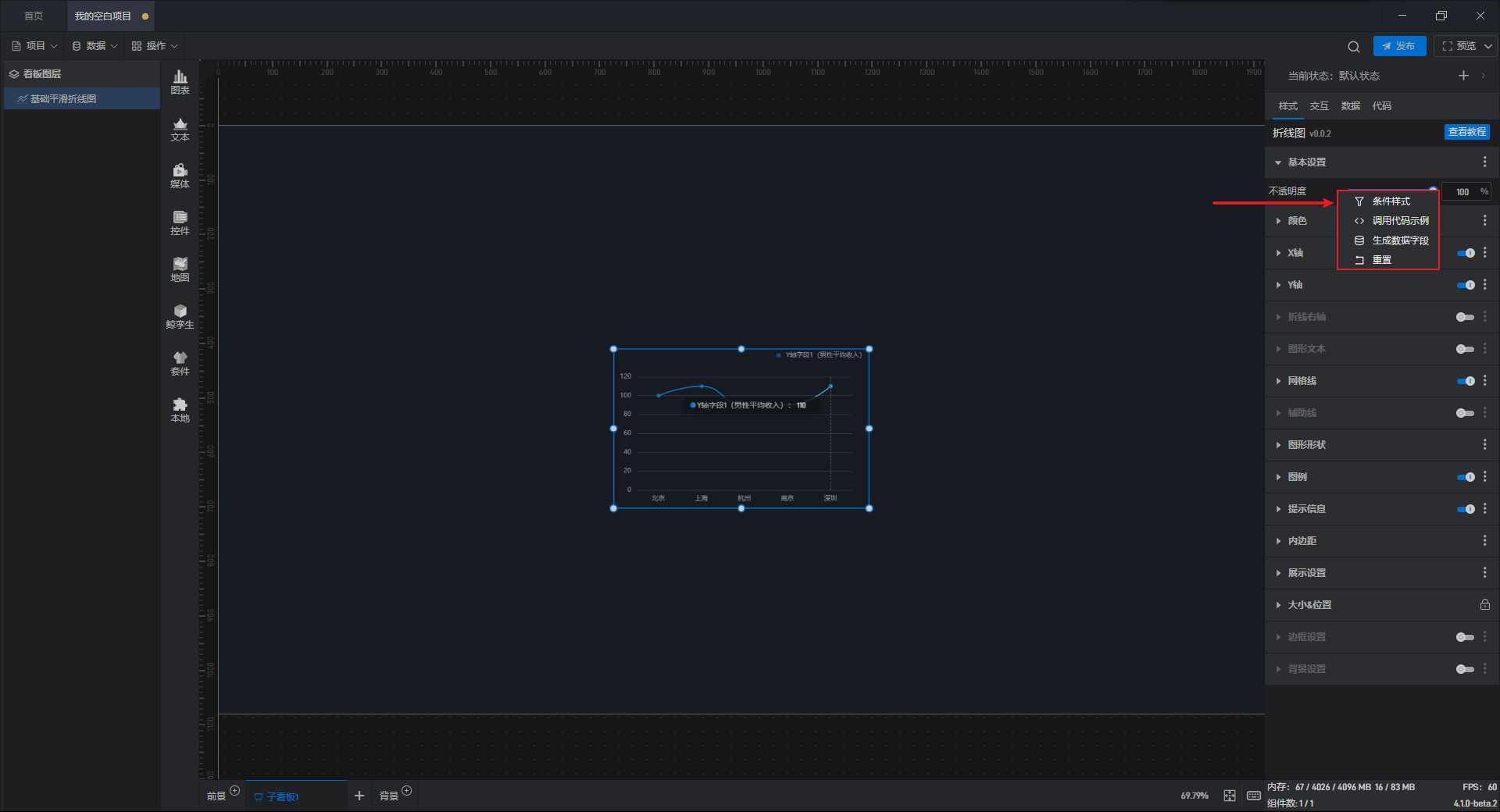Image resolution: width=1500 pixels, height=812 pixels.
Task: Enable the 辅助线 switch
Action: click(1466, 413)
